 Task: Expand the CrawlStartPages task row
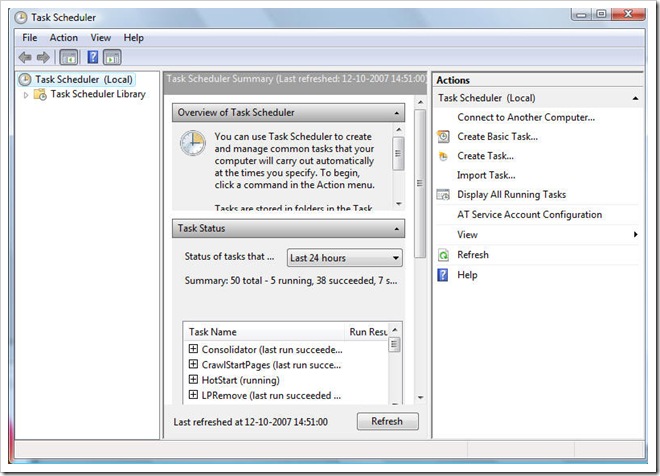click(x=193, y=364)
